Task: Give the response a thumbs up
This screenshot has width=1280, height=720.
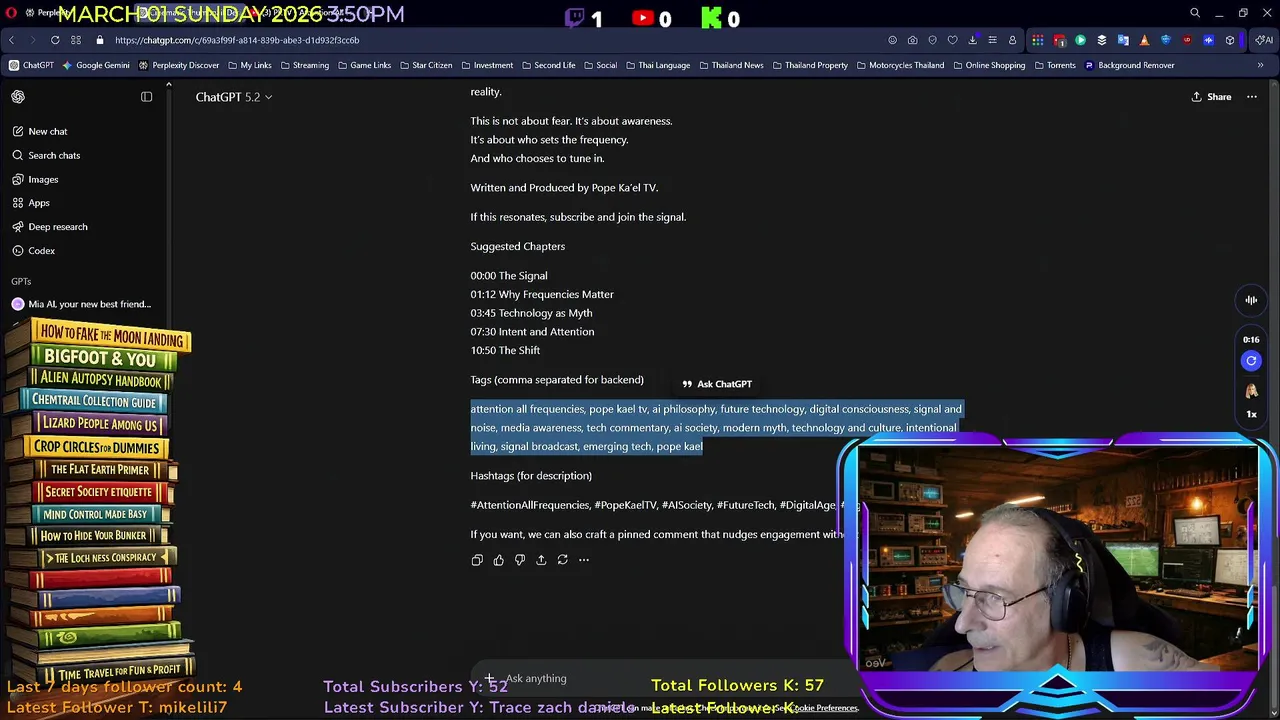Action: 498,560
